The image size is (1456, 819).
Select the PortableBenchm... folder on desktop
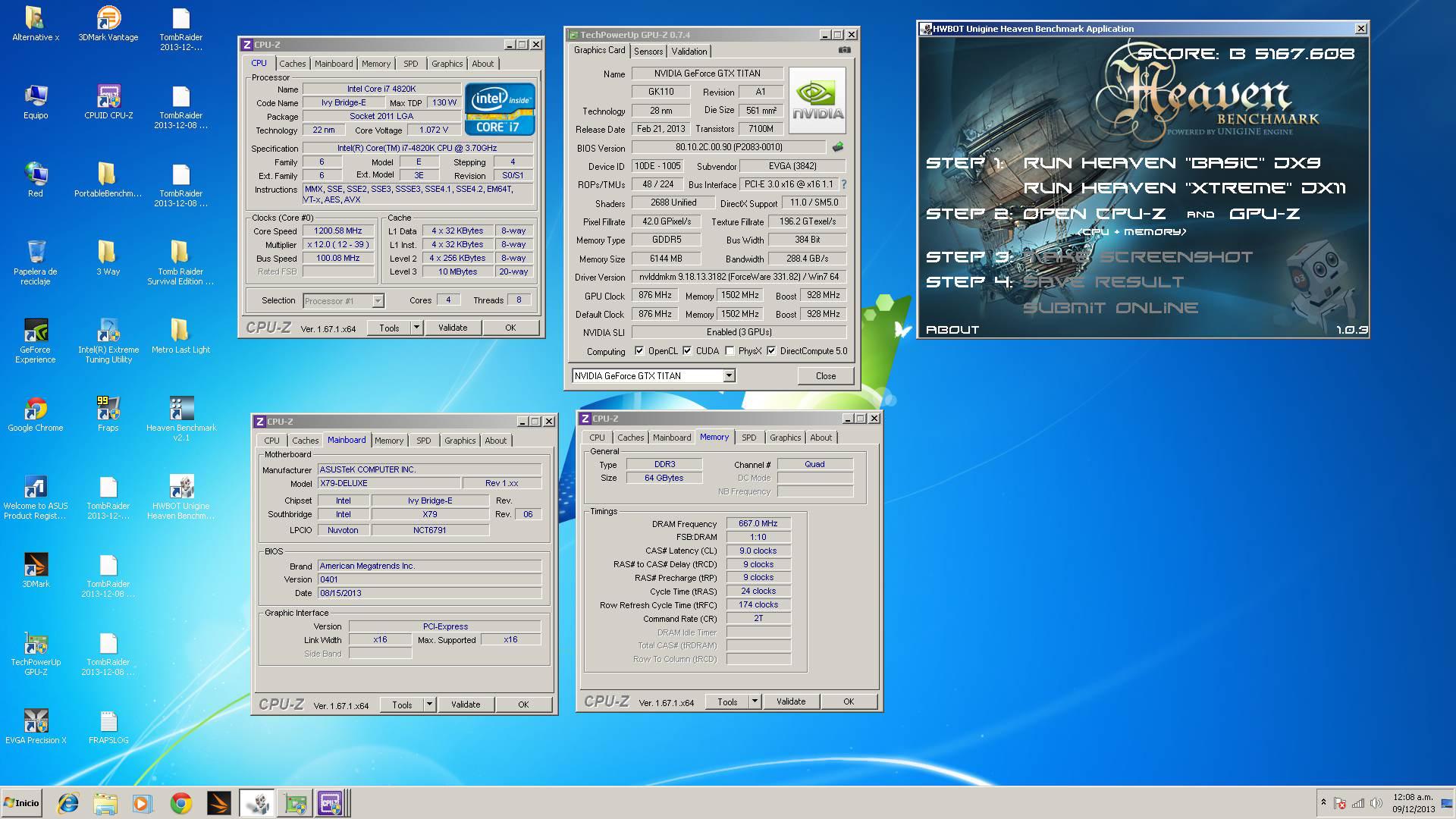click(108, 180)
